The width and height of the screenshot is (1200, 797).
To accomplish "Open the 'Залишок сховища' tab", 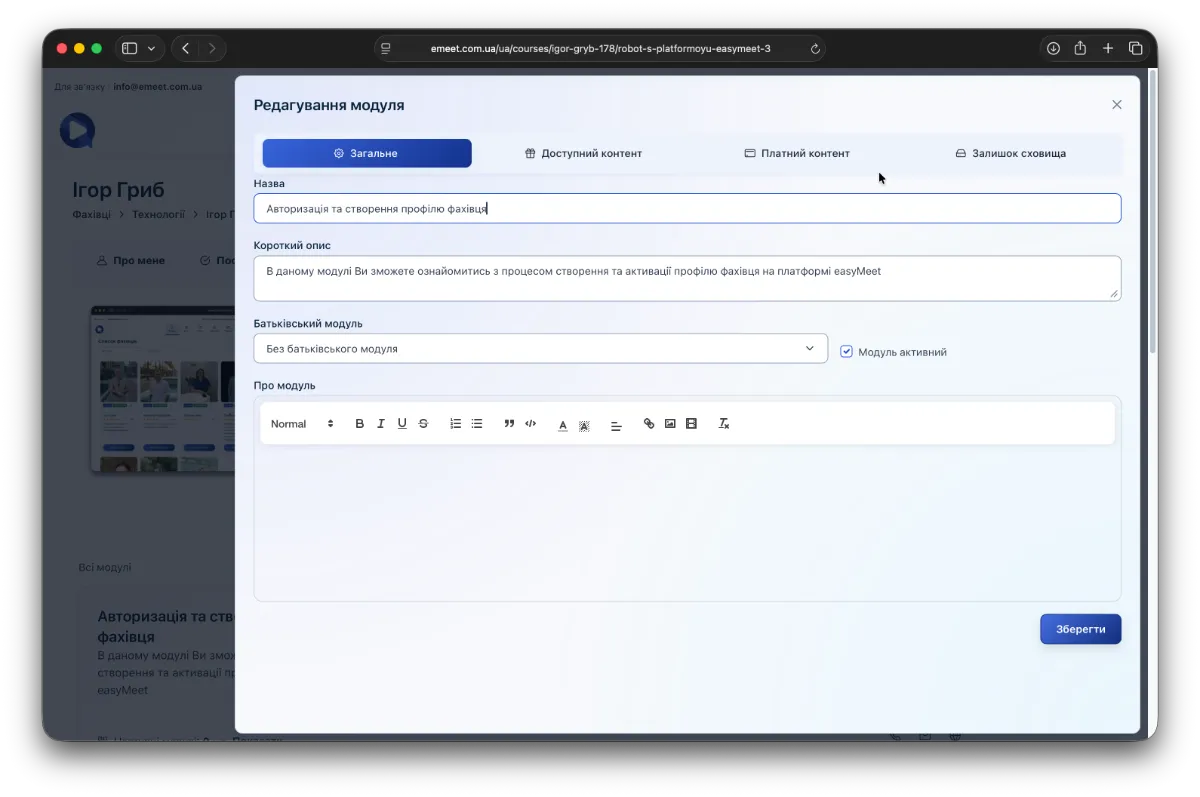I will click(1010, 154).
